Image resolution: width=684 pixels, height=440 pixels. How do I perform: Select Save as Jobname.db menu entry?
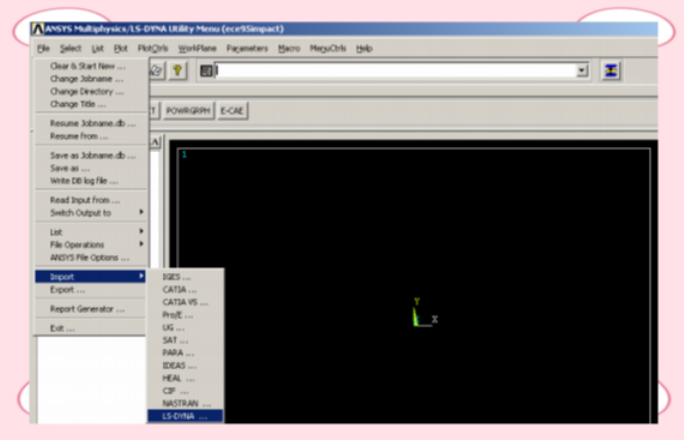click(91, 155)
